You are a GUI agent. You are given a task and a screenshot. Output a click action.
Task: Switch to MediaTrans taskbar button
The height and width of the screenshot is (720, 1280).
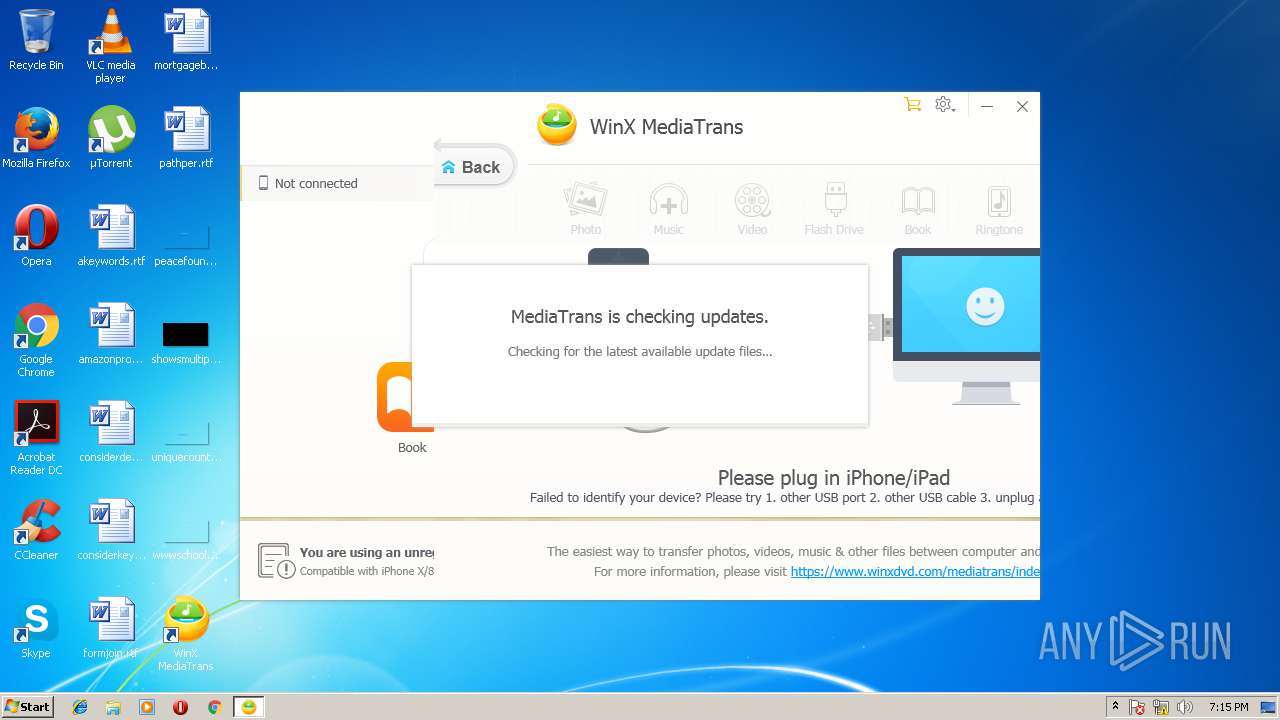[248, 707]
